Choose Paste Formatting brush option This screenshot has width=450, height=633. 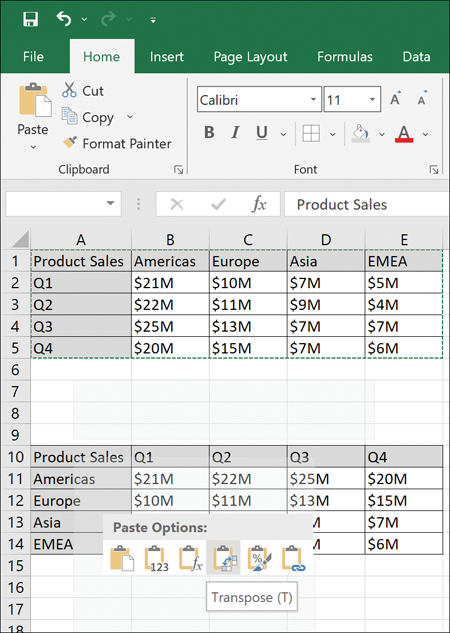tap(259, 558)
